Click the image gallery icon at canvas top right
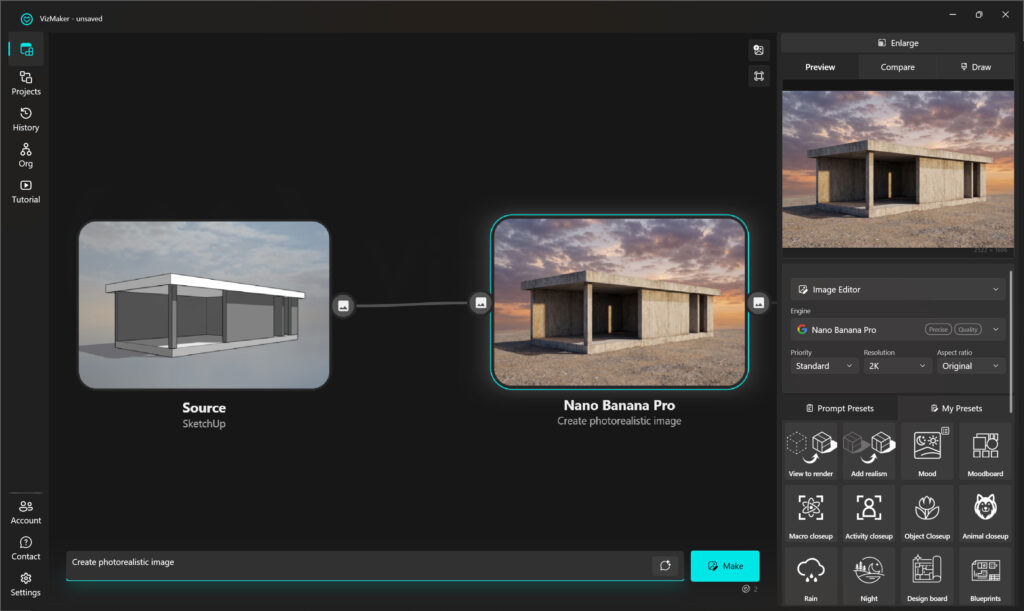Viewport: 1024px width, 611px height. 759,50
